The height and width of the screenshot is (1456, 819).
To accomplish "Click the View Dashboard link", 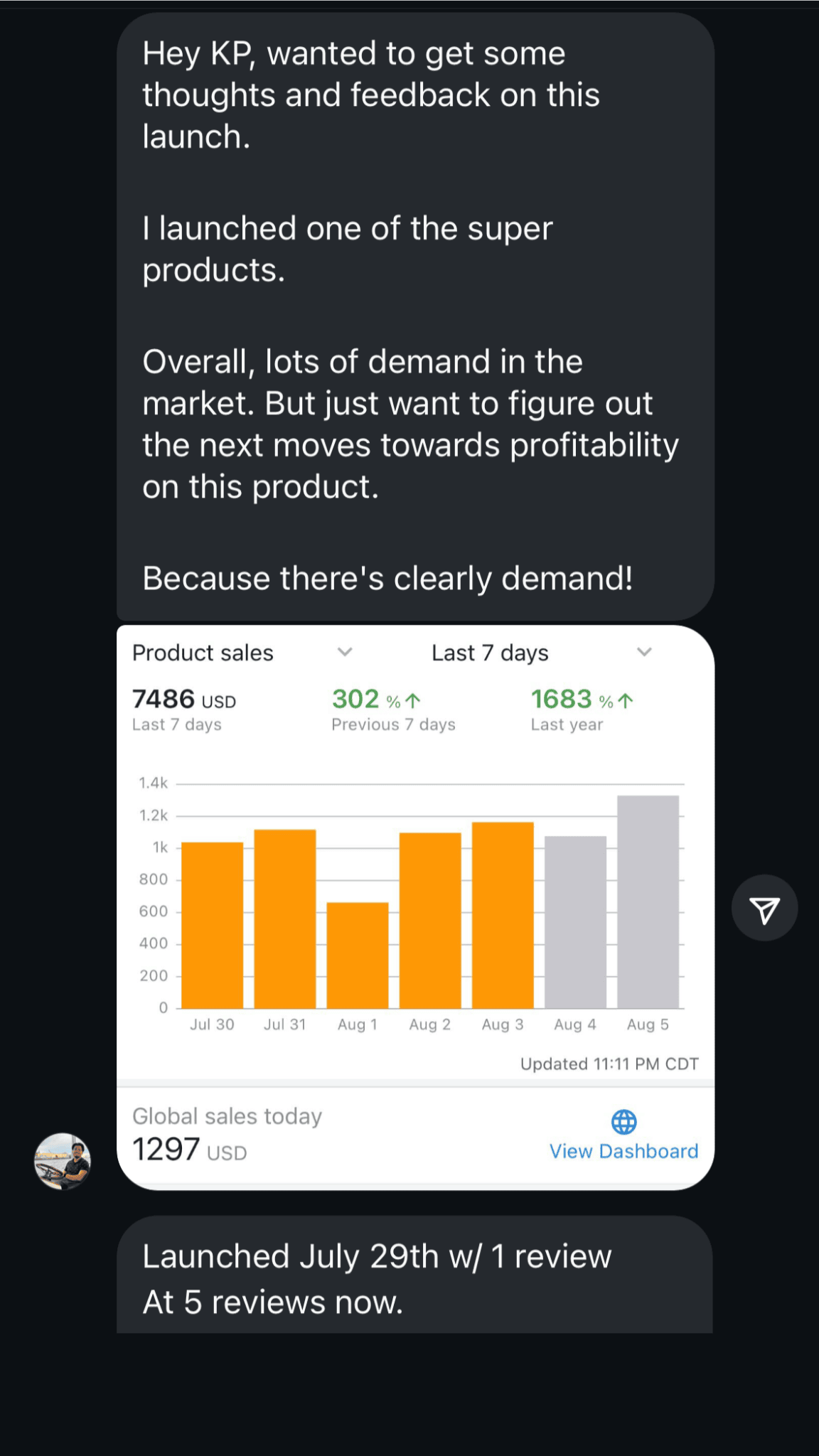I will coord(623,1151).
